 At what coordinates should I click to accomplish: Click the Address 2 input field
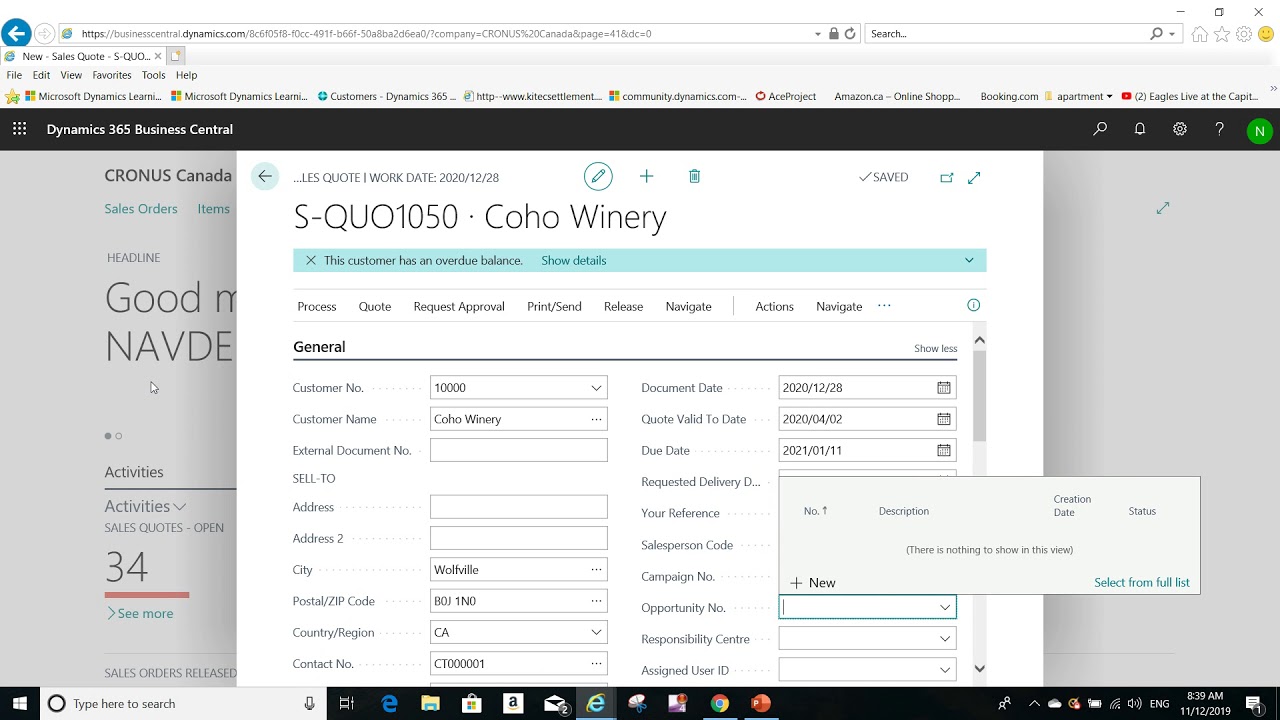coord(519,538)
